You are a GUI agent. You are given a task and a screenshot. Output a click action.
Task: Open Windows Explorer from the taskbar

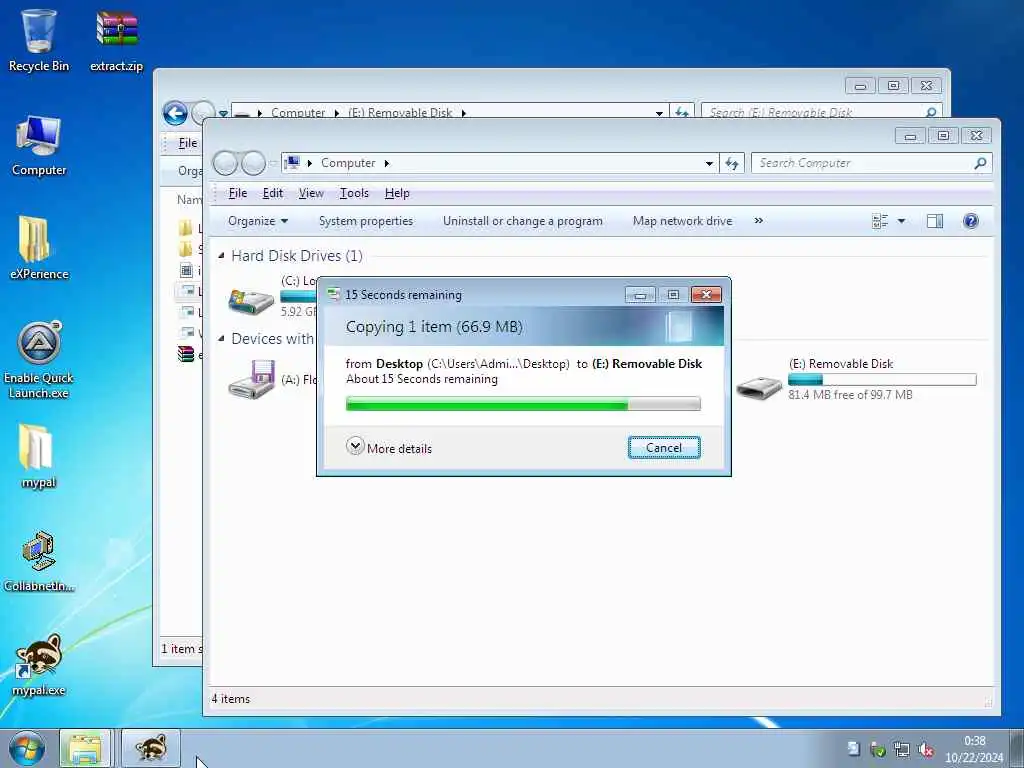pyautogui.click(x=86, y=748)
